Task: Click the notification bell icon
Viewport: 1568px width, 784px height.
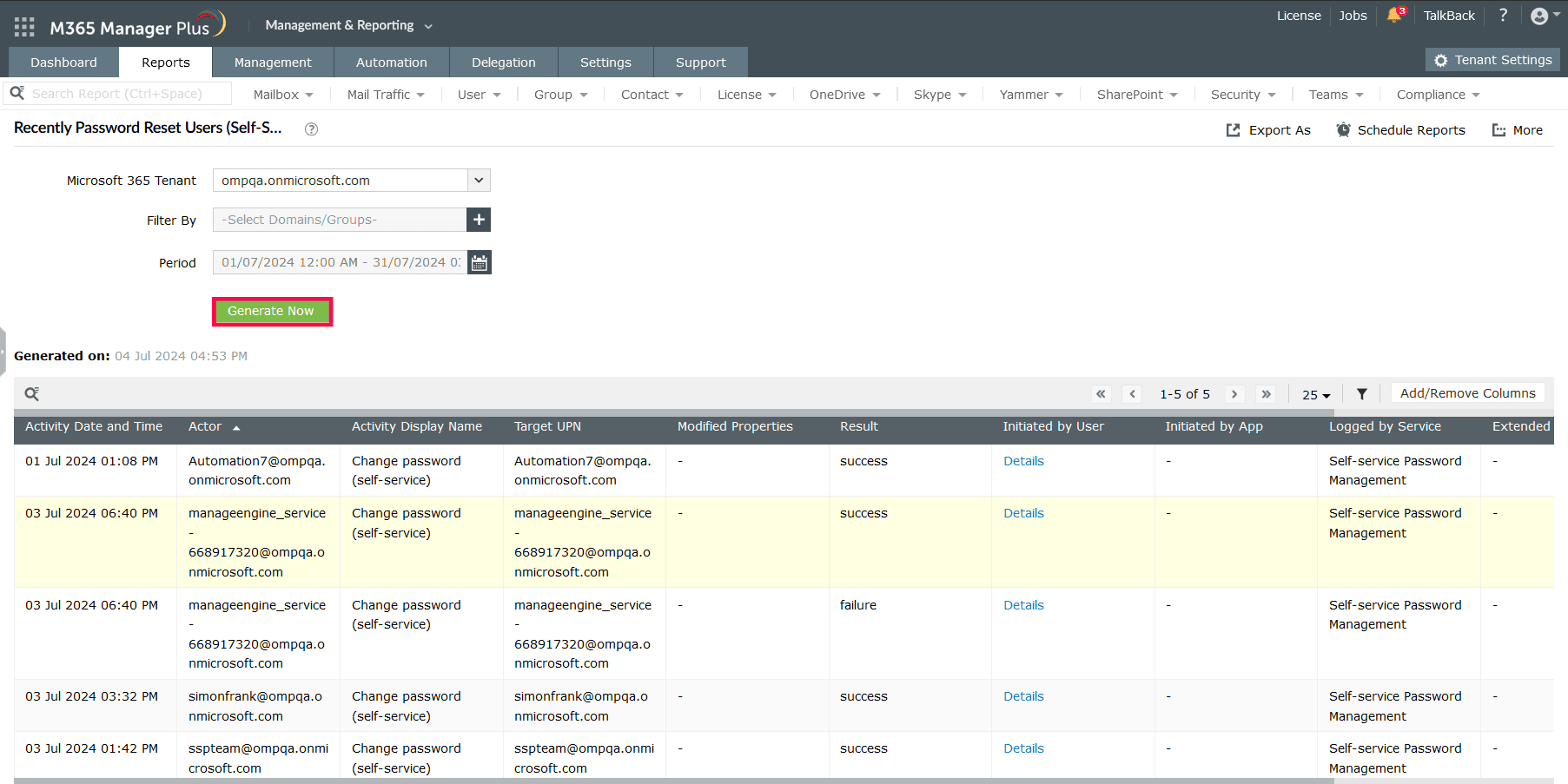Action: pyautogui.click(x=1394, y=16)
